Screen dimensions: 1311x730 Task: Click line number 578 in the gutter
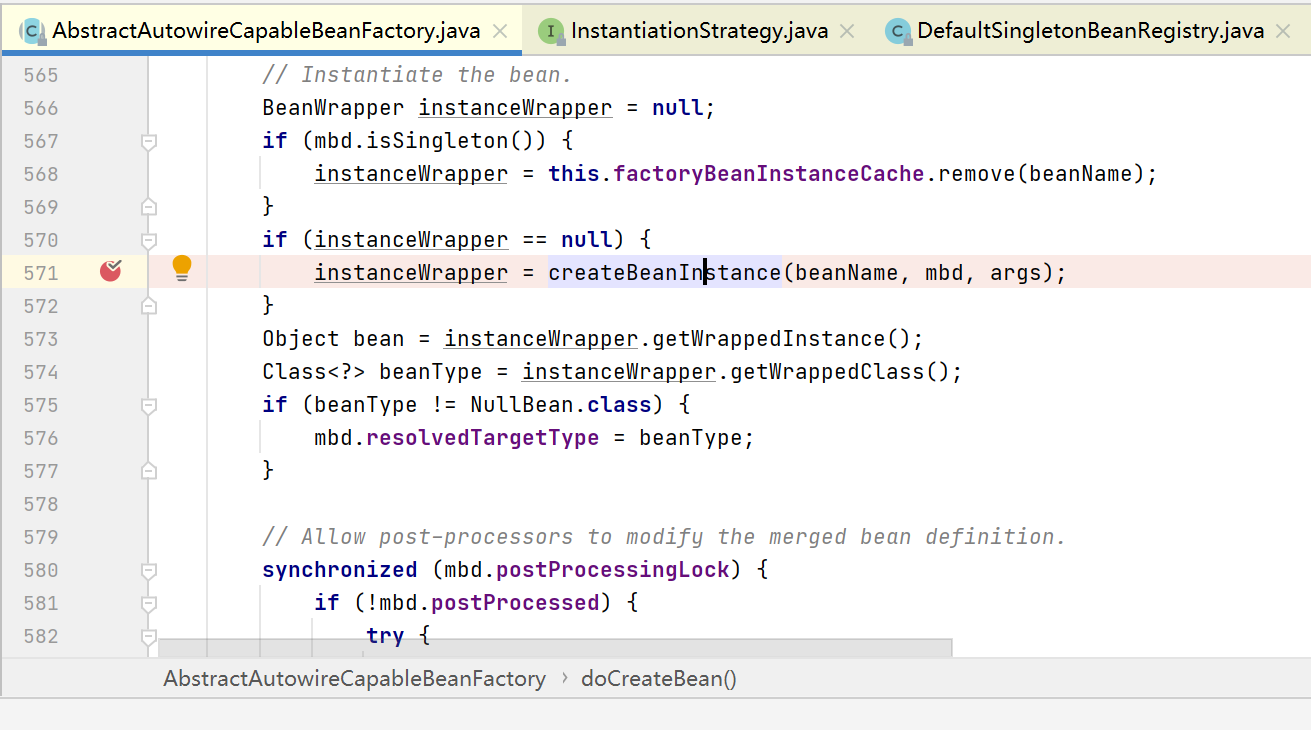[x=41, y=504]
